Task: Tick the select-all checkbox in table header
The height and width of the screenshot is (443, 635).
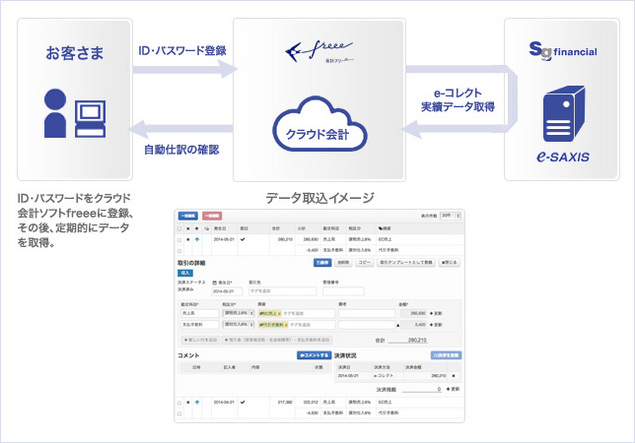Action: [178, 229]
